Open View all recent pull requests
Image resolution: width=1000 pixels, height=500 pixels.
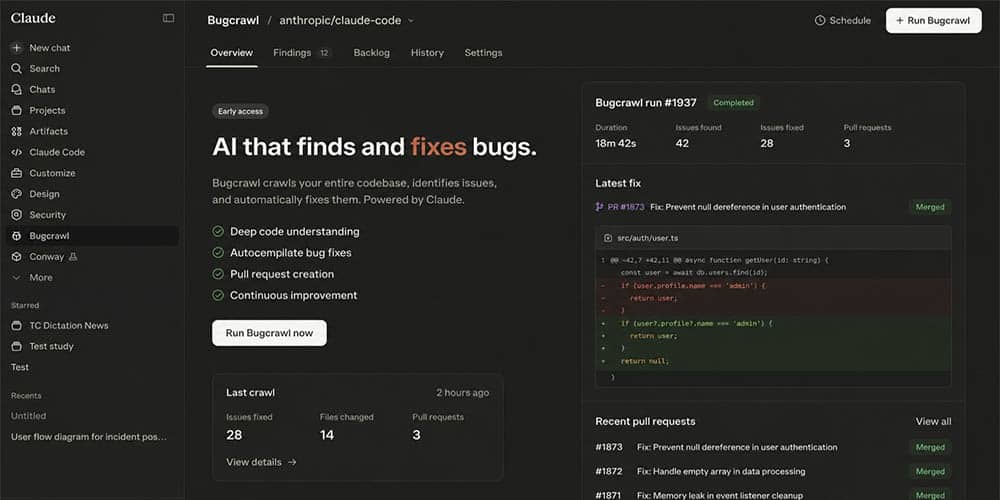click(x=932, y=422)
